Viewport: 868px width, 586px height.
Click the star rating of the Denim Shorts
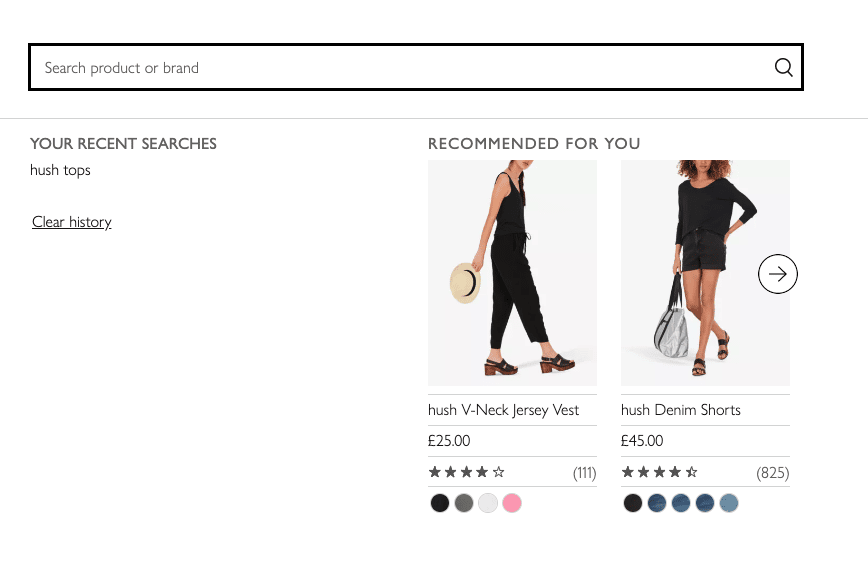click(x=660, y=472)
